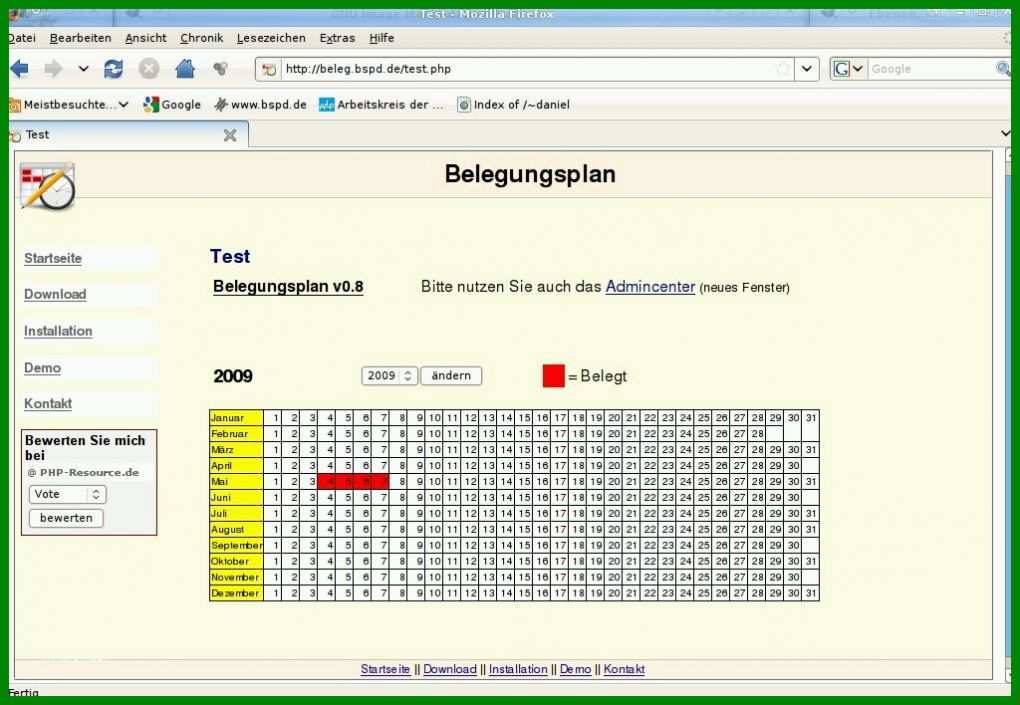1020x705 pixels.
Task: Close the Test tab
Action: pos(230,135)
